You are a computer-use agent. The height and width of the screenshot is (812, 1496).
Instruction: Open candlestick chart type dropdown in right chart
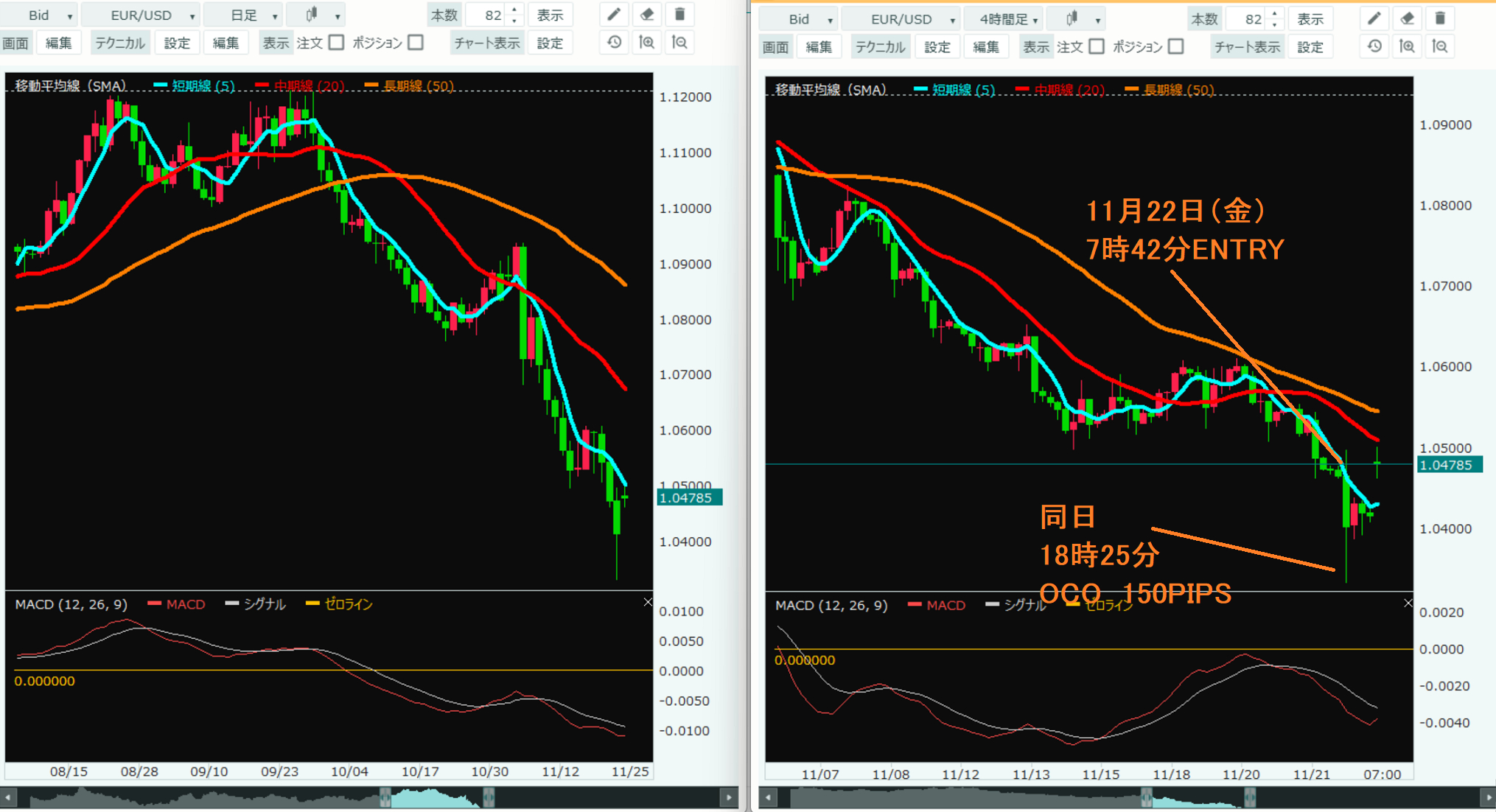tap(1076, 18)
